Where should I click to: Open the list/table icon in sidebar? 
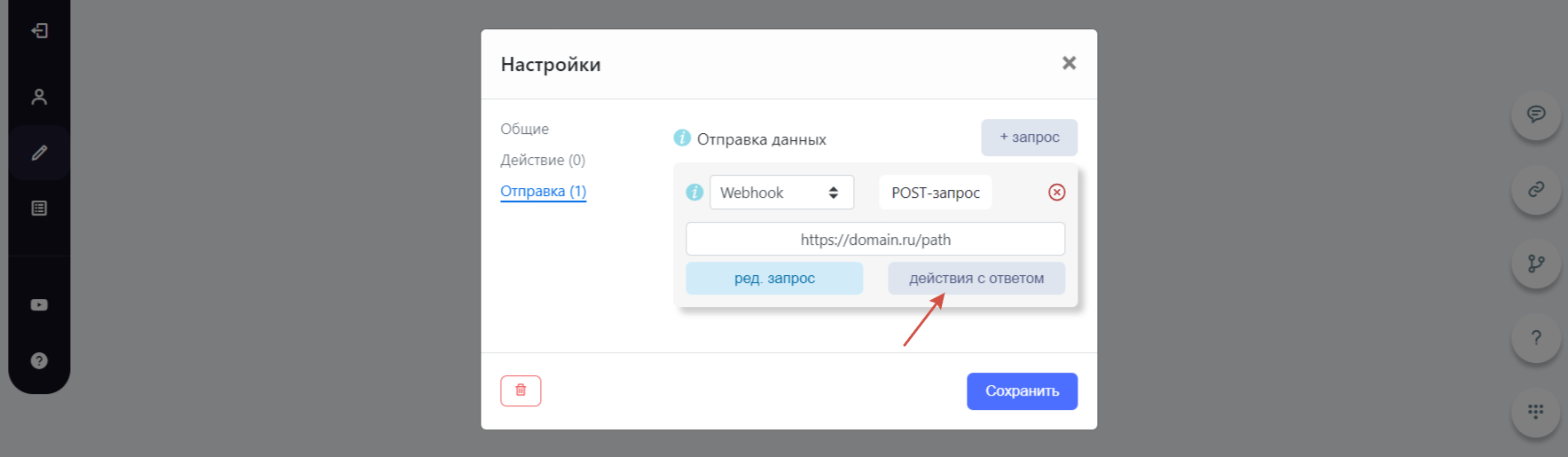pos(39,209)
